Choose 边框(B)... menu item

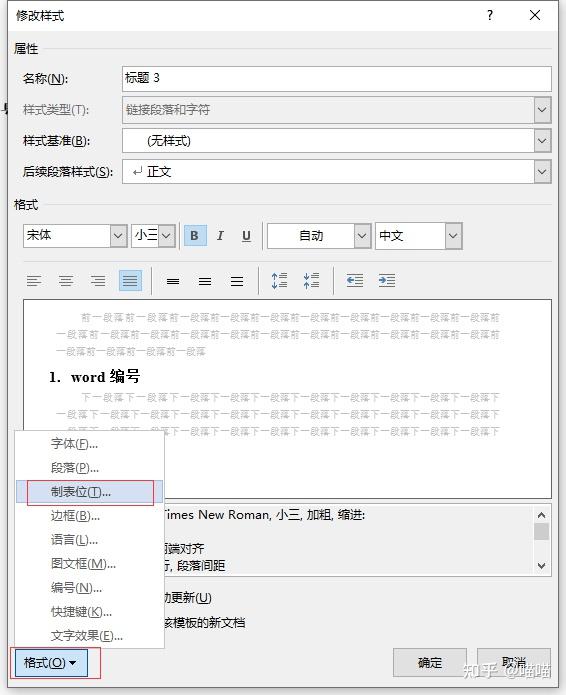(90, 515)
